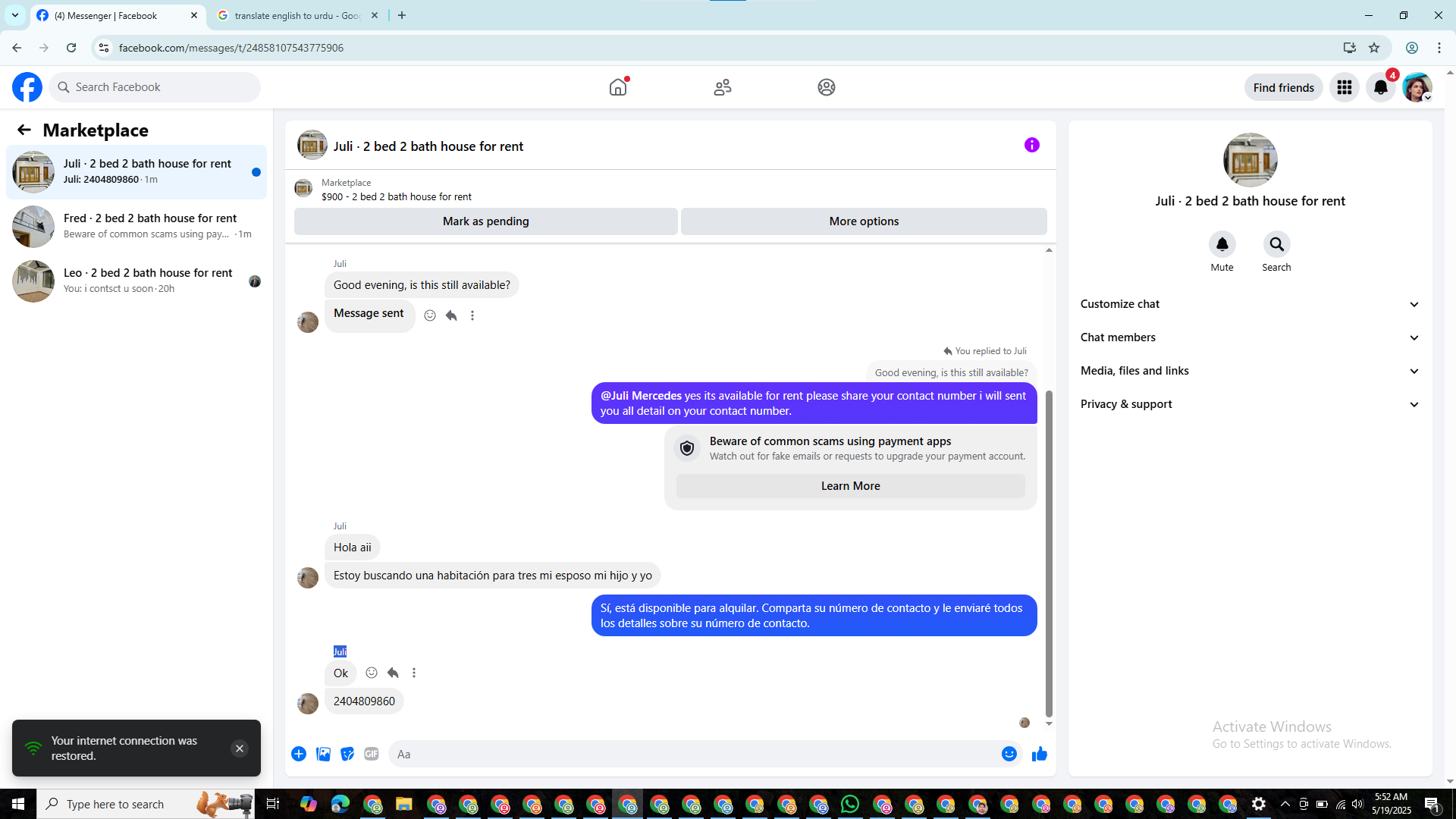Open listing thumbnail in right info panel
Image resolution: width=1456 pixels, height=819 pixels.
(x=1250, y=160)
